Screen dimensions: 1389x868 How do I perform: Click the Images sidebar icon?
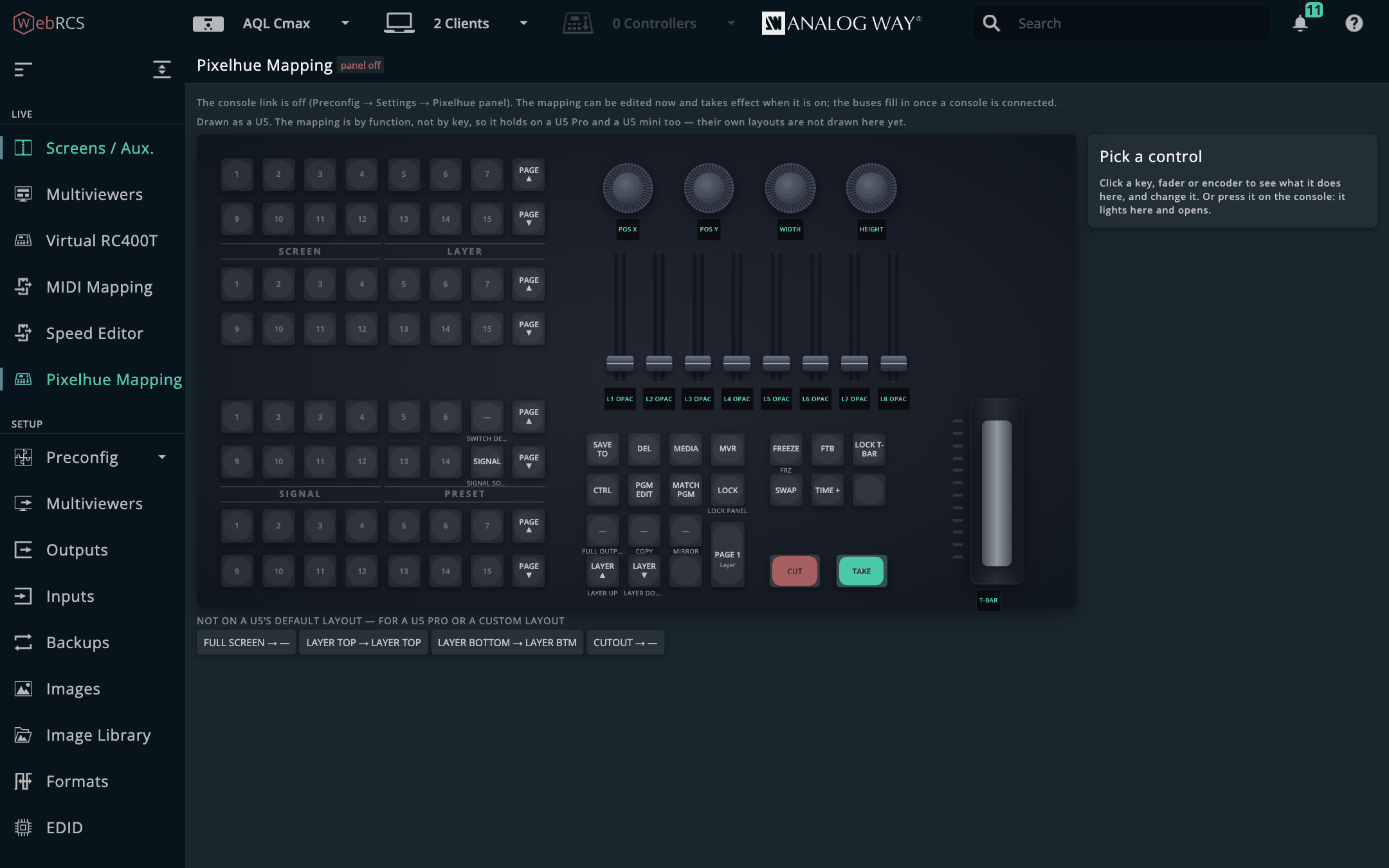pyautogui.click(x=23, y=689)
